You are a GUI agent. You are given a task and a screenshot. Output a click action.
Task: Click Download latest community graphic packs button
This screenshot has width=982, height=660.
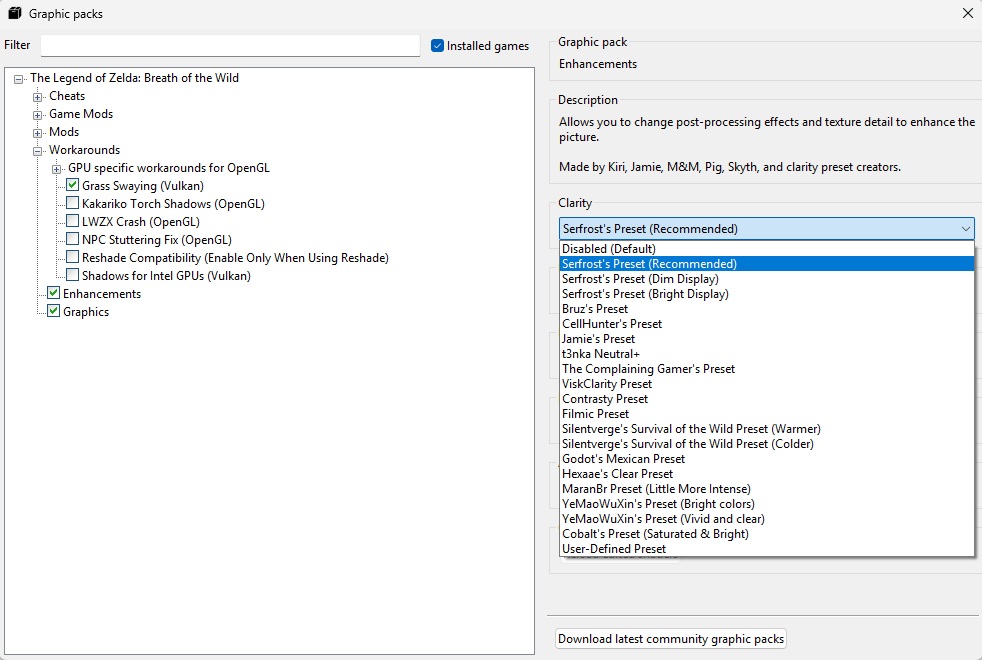(x=671, y=639)
